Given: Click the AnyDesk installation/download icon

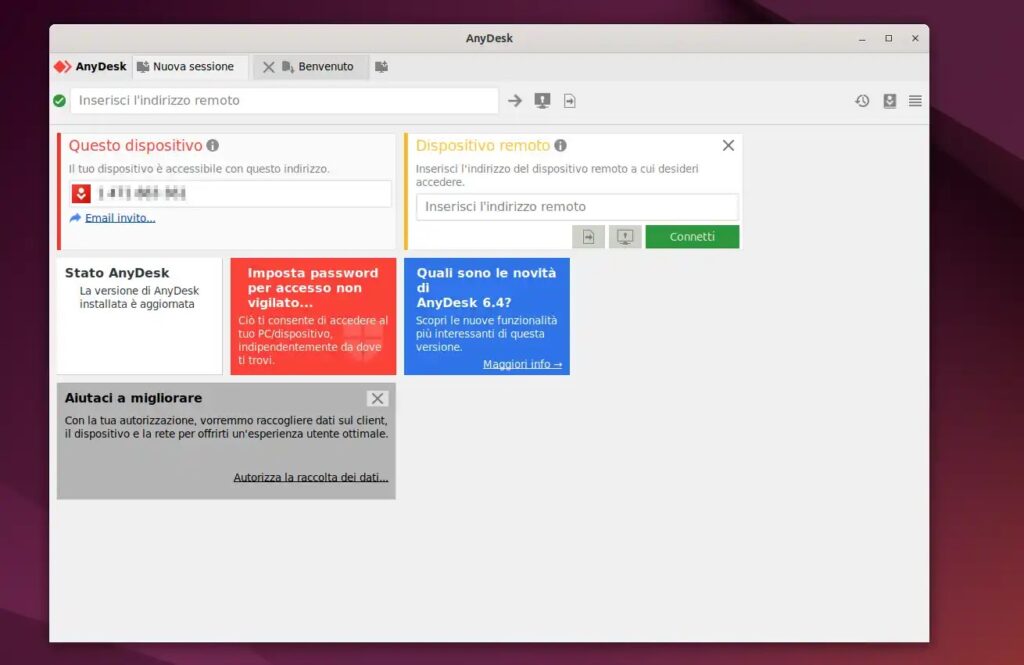Looking at the screenshot, I should tap(888, 100).
